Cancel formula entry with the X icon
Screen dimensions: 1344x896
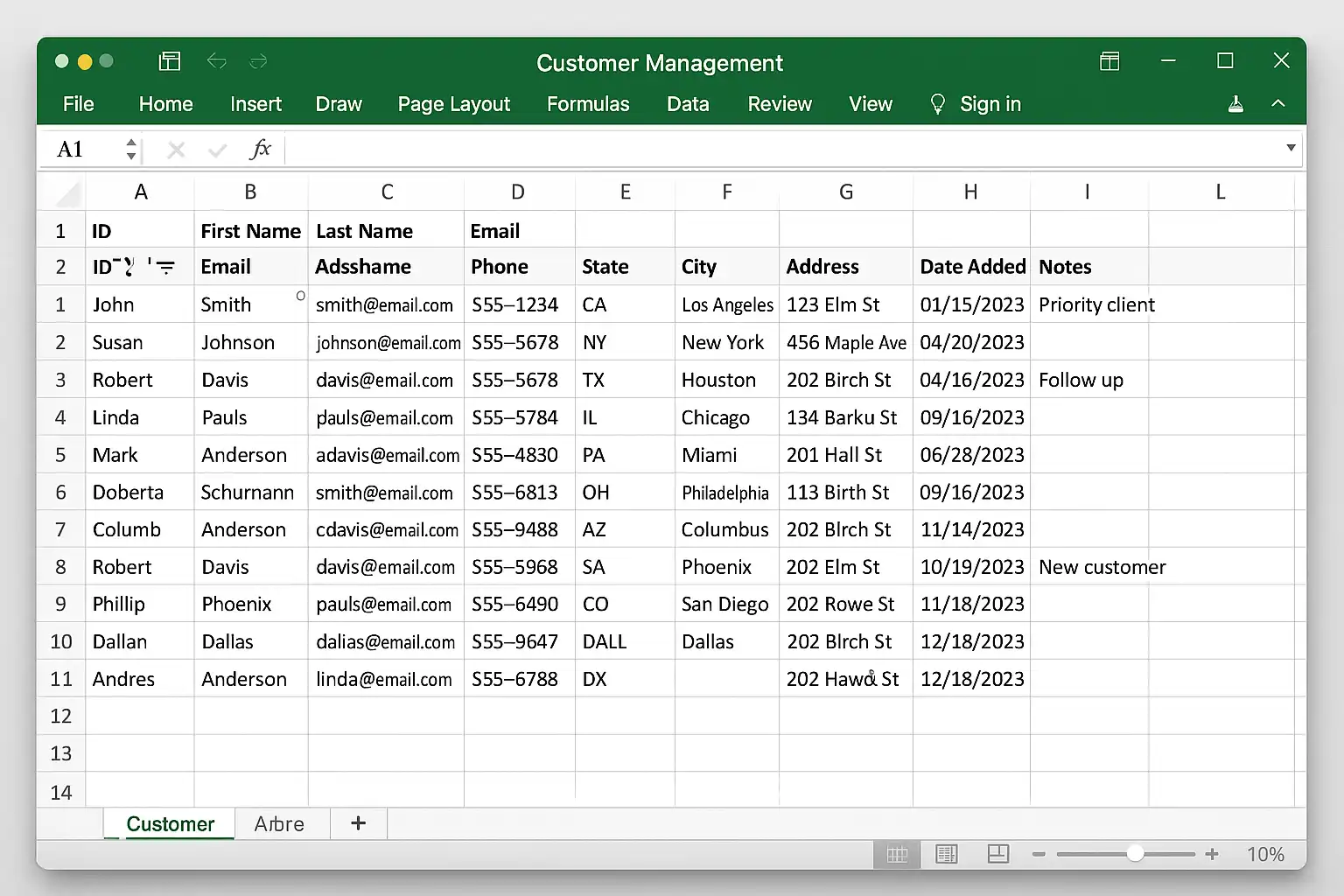pyautogui.click(x=176, y=150)
